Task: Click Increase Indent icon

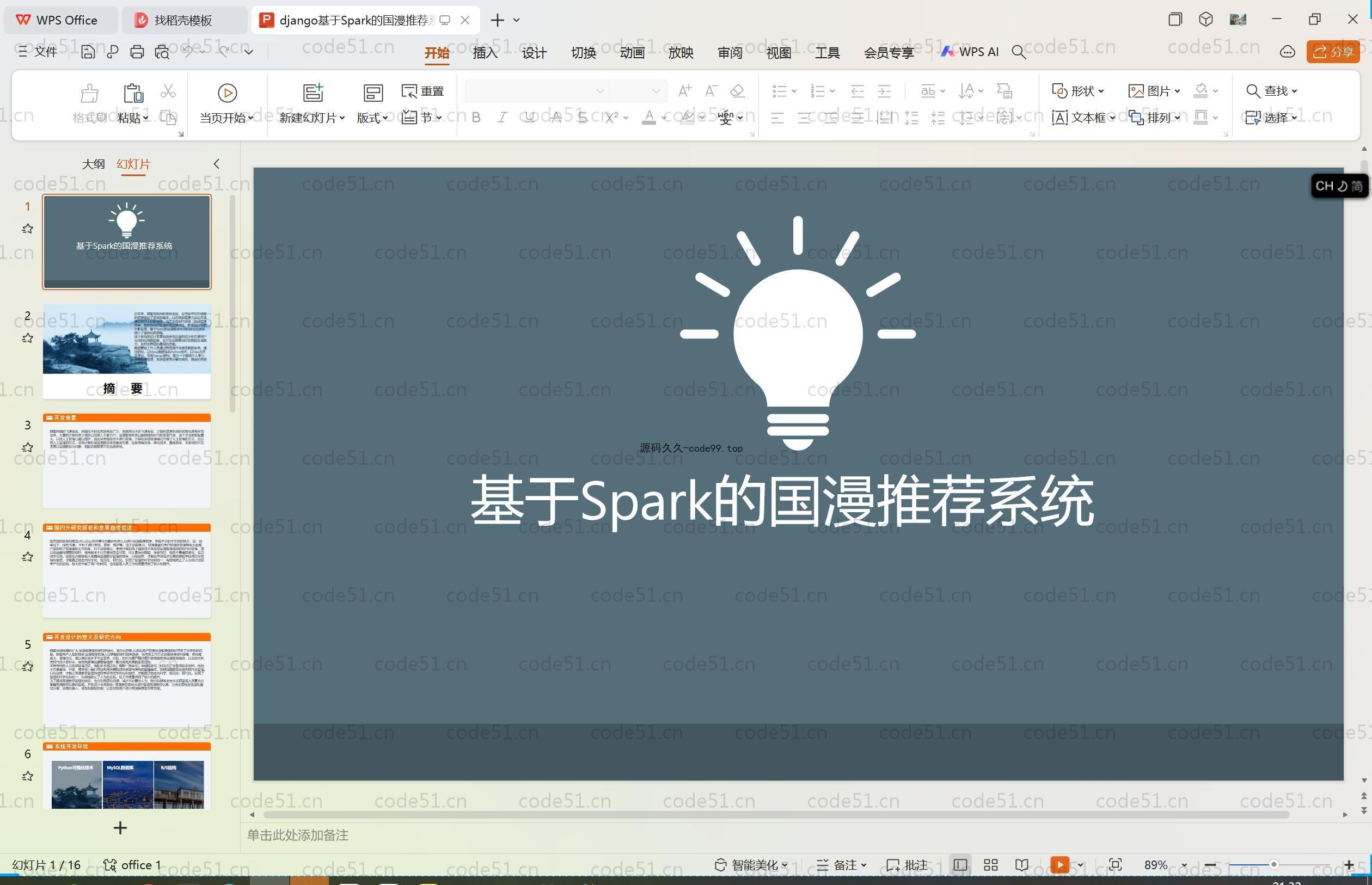Action: coord(884,91)
